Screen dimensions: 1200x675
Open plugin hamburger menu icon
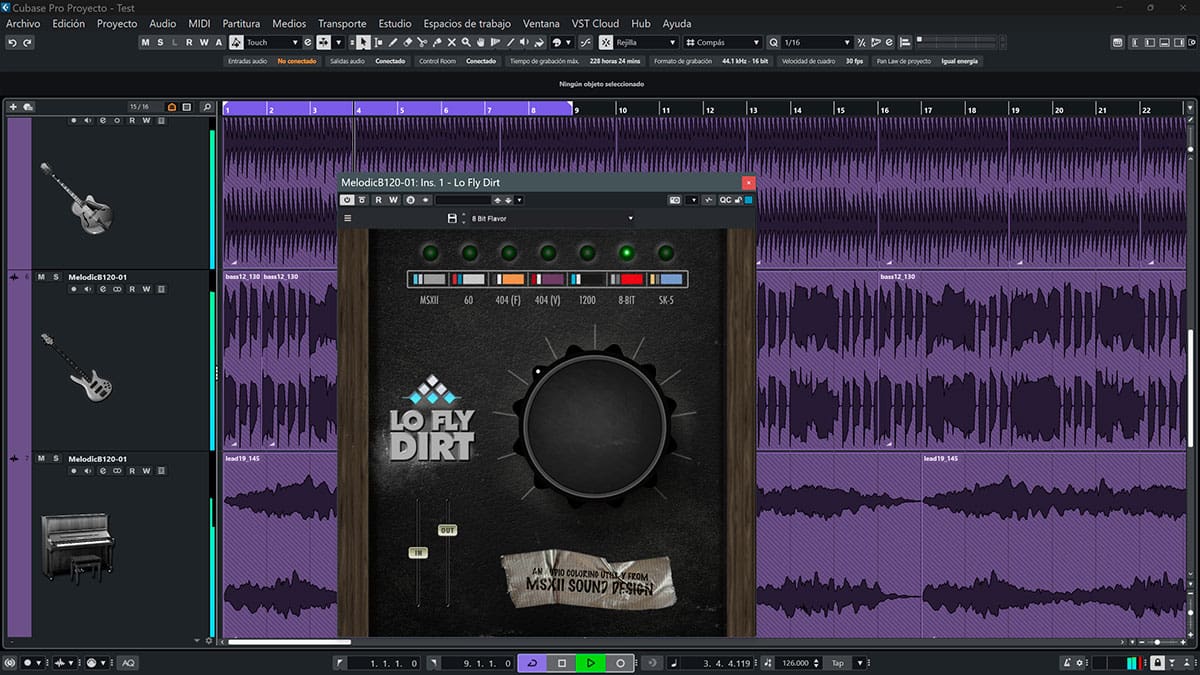point(347,218)
